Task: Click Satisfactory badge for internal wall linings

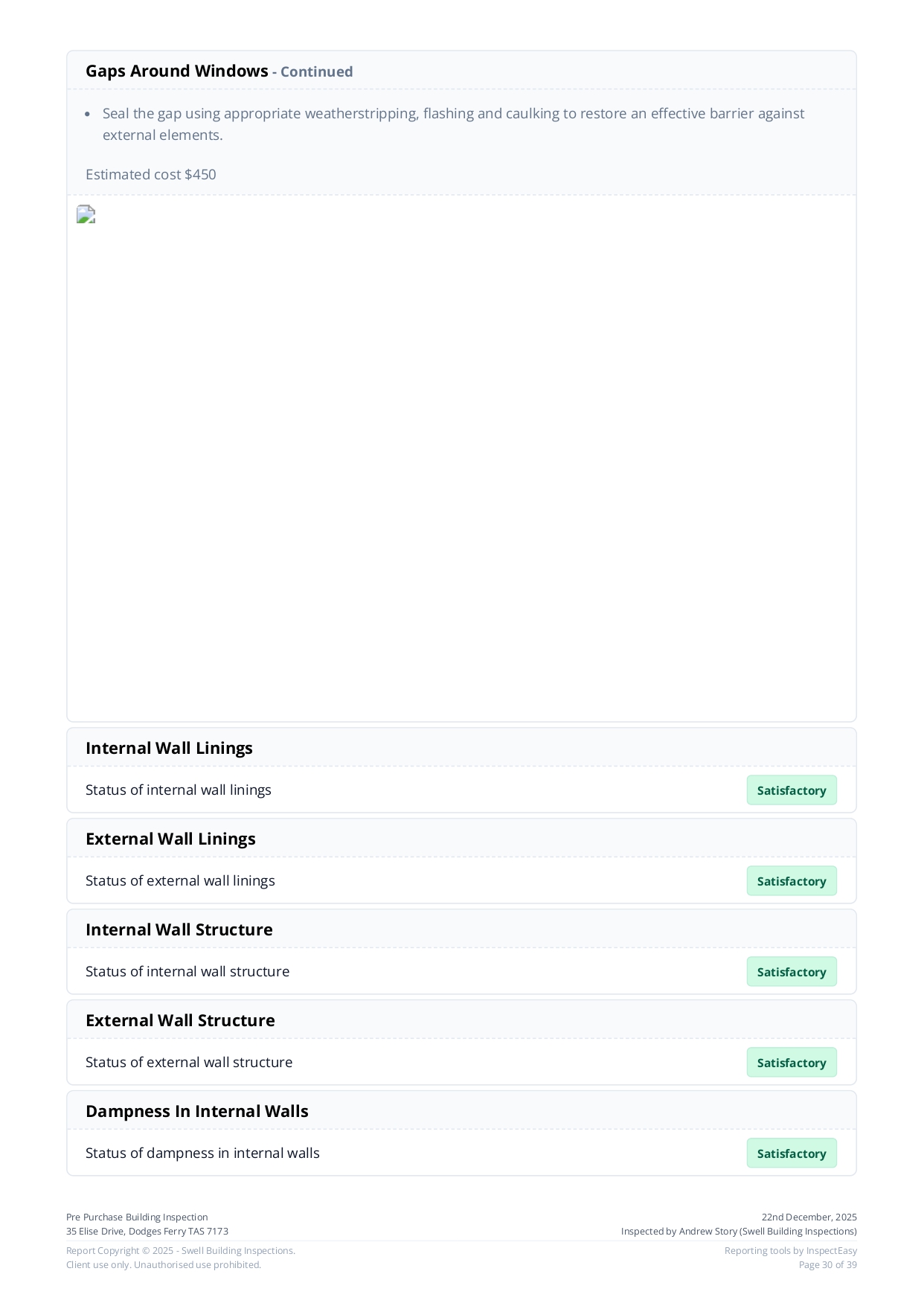Action: click(791, 790)
